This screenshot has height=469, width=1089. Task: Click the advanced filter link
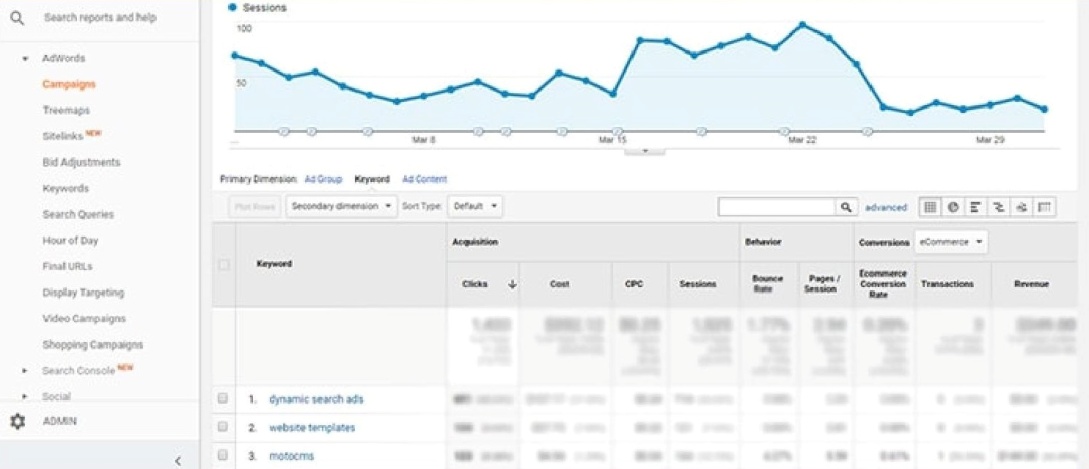pos(886,207)
